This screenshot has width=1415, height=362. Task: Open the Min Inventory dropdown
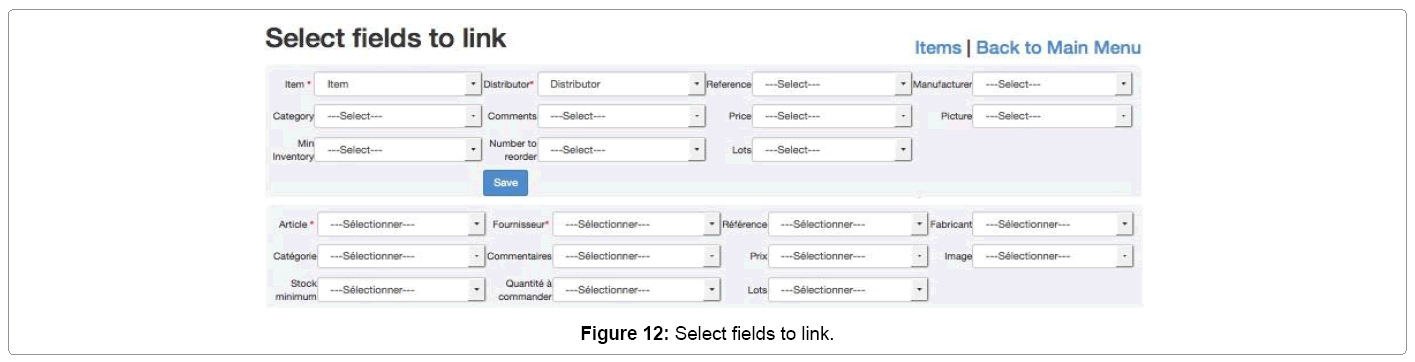coord(398,150)
